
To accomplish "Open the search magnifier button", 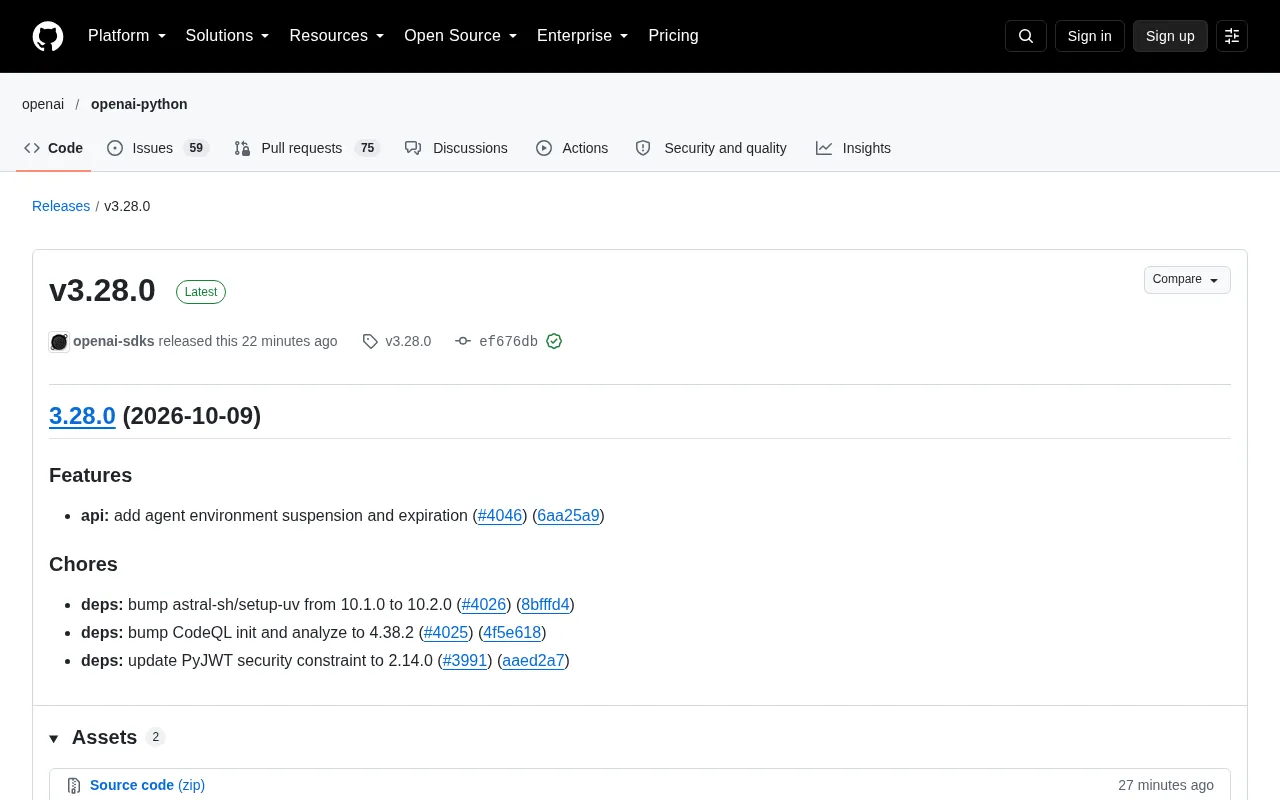I will pyautogui.click(x=1026, y=36).
